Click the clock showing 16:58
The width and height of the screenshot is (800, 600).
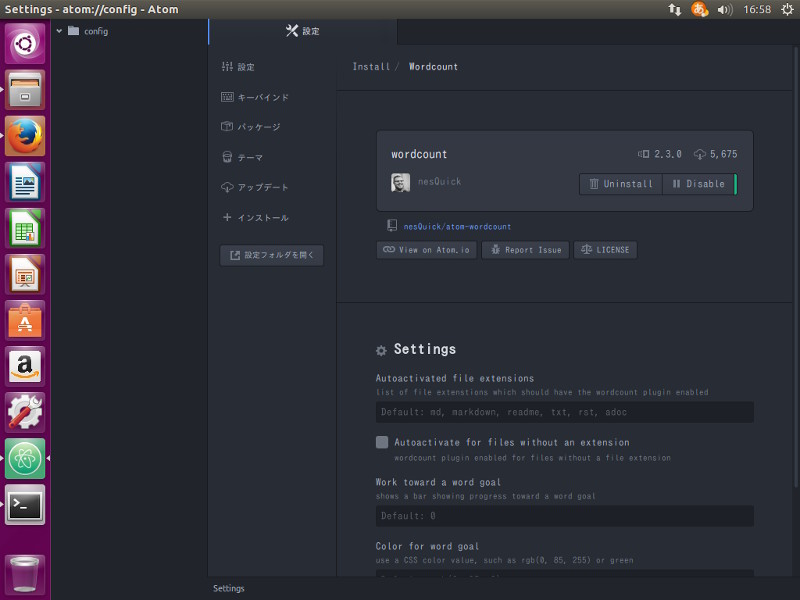(757, 9)
